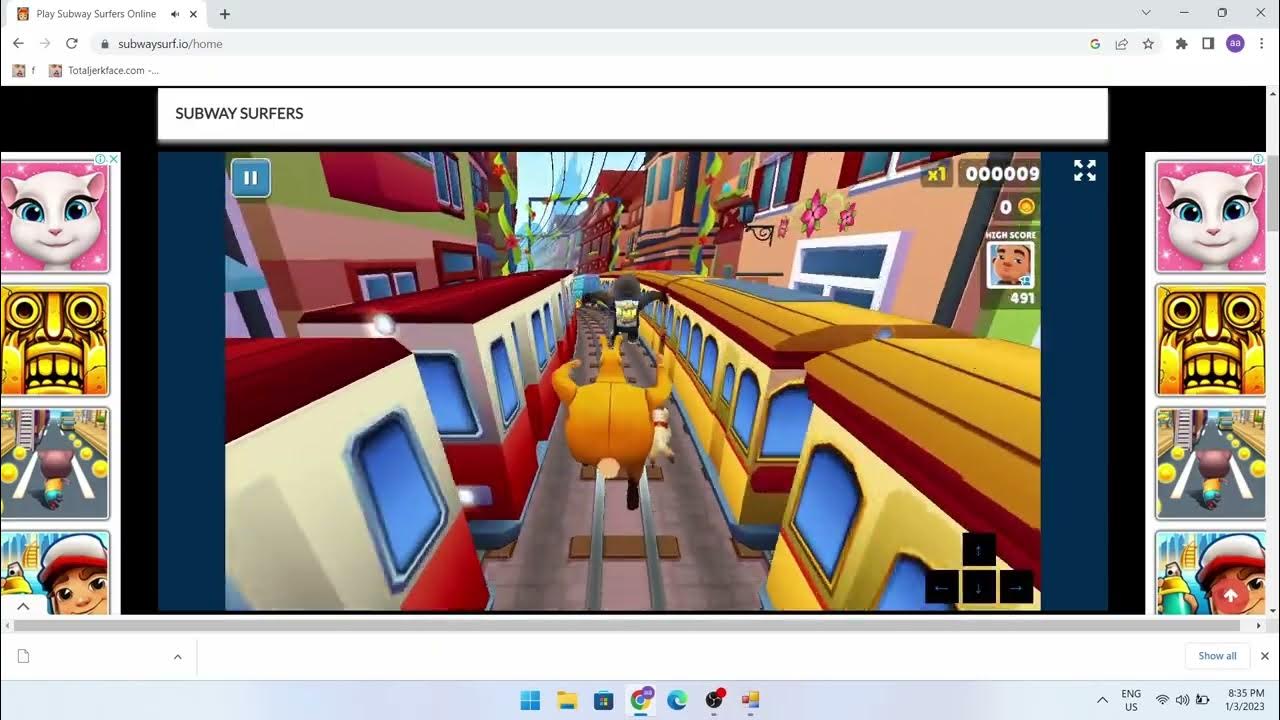Click Show all downloads button
Screen dimensions: 1280x720
click(x=1217, y=656)
